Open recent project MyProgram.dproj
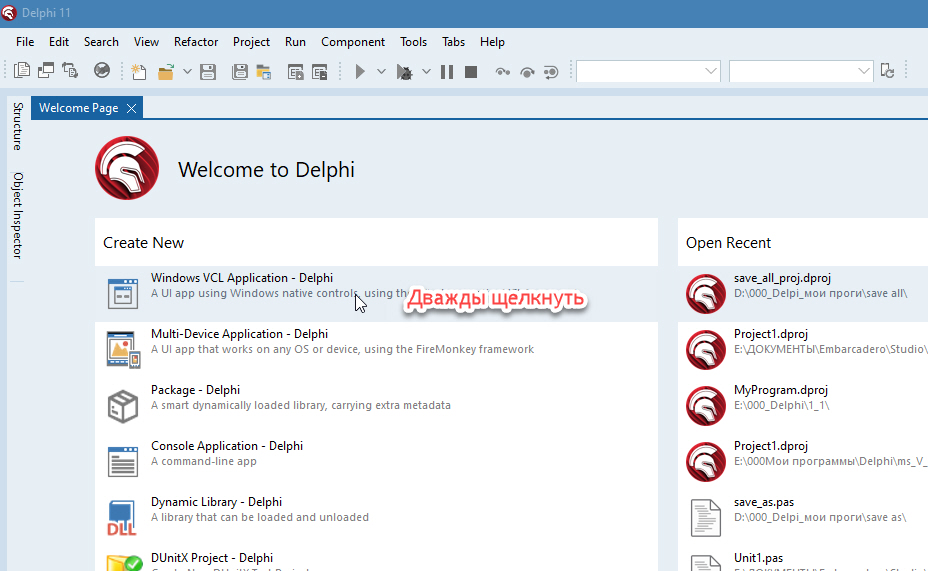This screenshot has width=928, height=571. (803, 406)
